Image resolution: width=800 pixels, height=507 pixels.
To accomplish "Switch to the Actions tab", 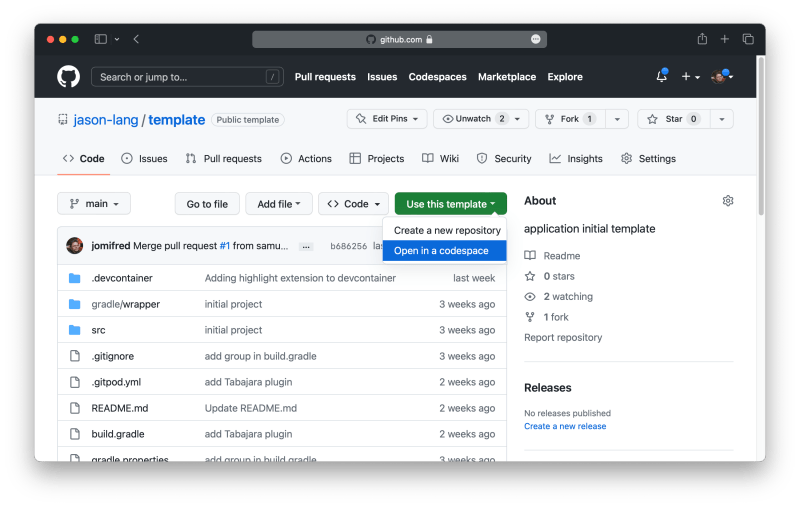I will 306,159.
